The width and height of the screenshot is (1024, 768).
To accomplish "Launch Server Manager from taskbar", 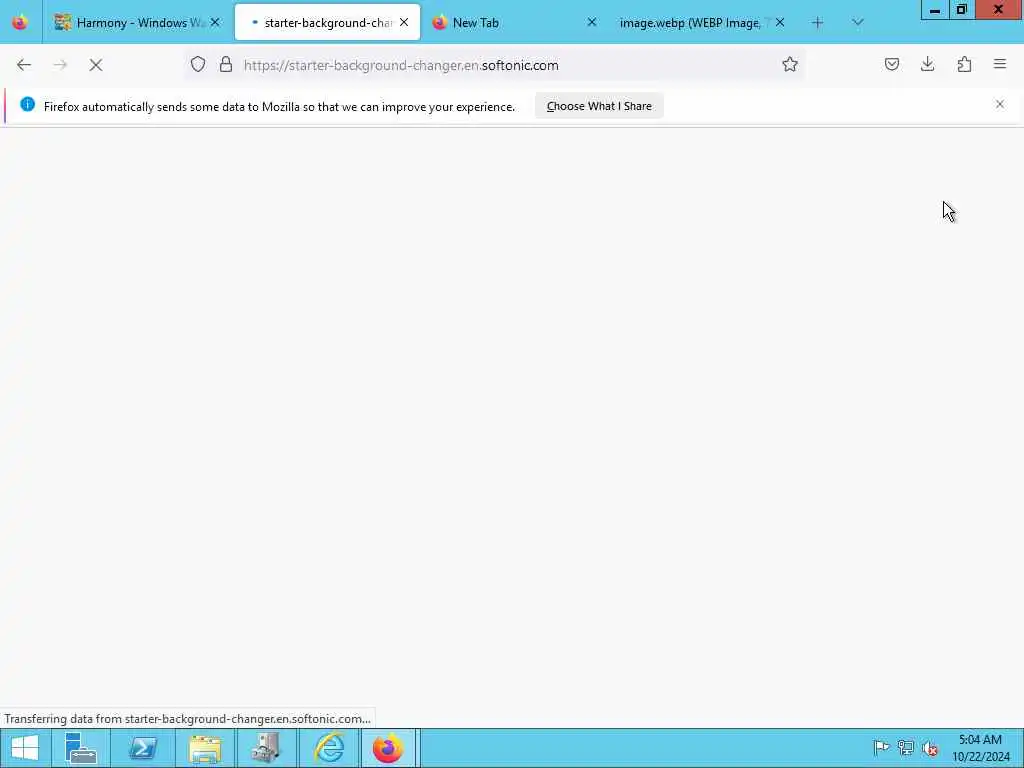I will click(80, 748).
